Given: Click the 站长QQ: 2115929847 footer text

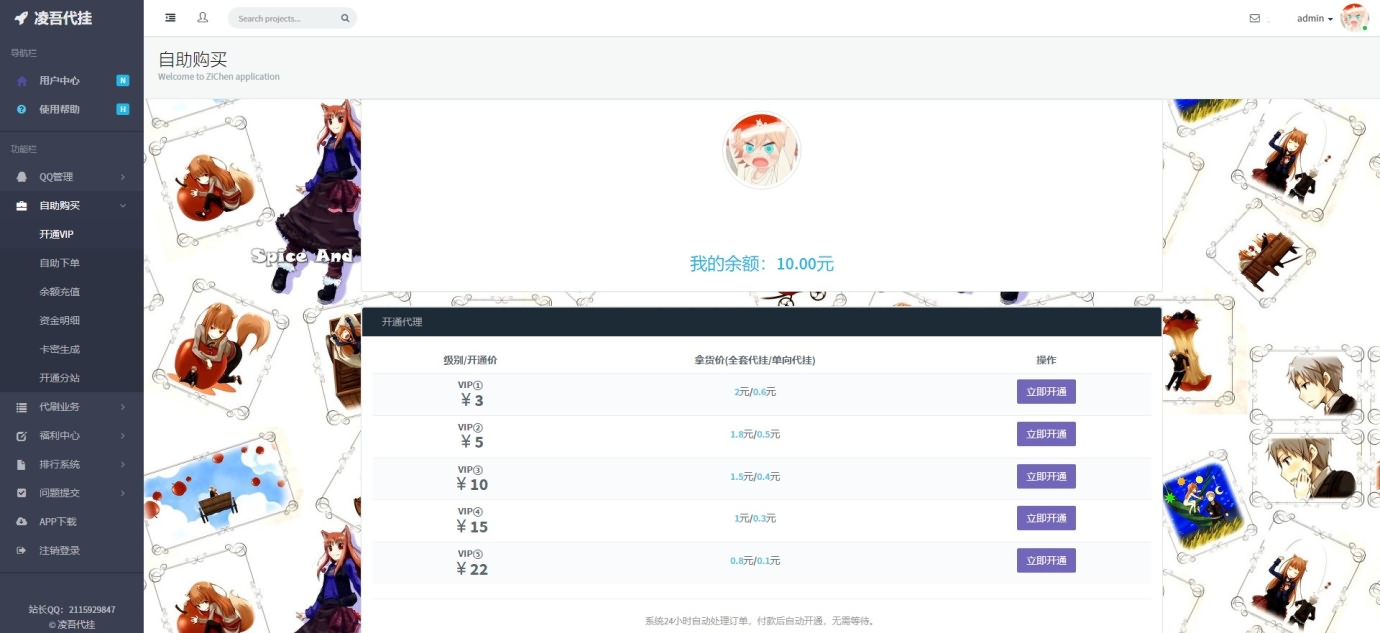Looking at the screenshot, I should pyautogui.click(x=72, y=609).
